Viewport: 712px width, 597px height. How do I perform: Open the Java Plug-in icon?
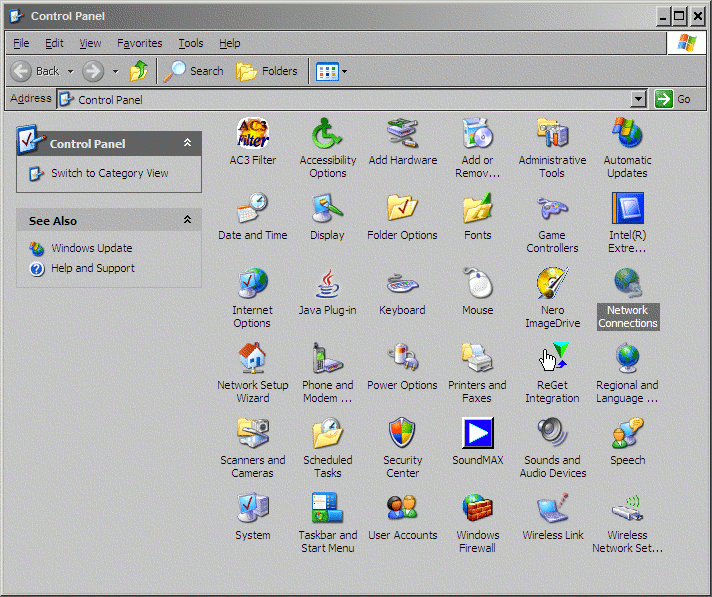pyautogui.click(x=327, y=283)
